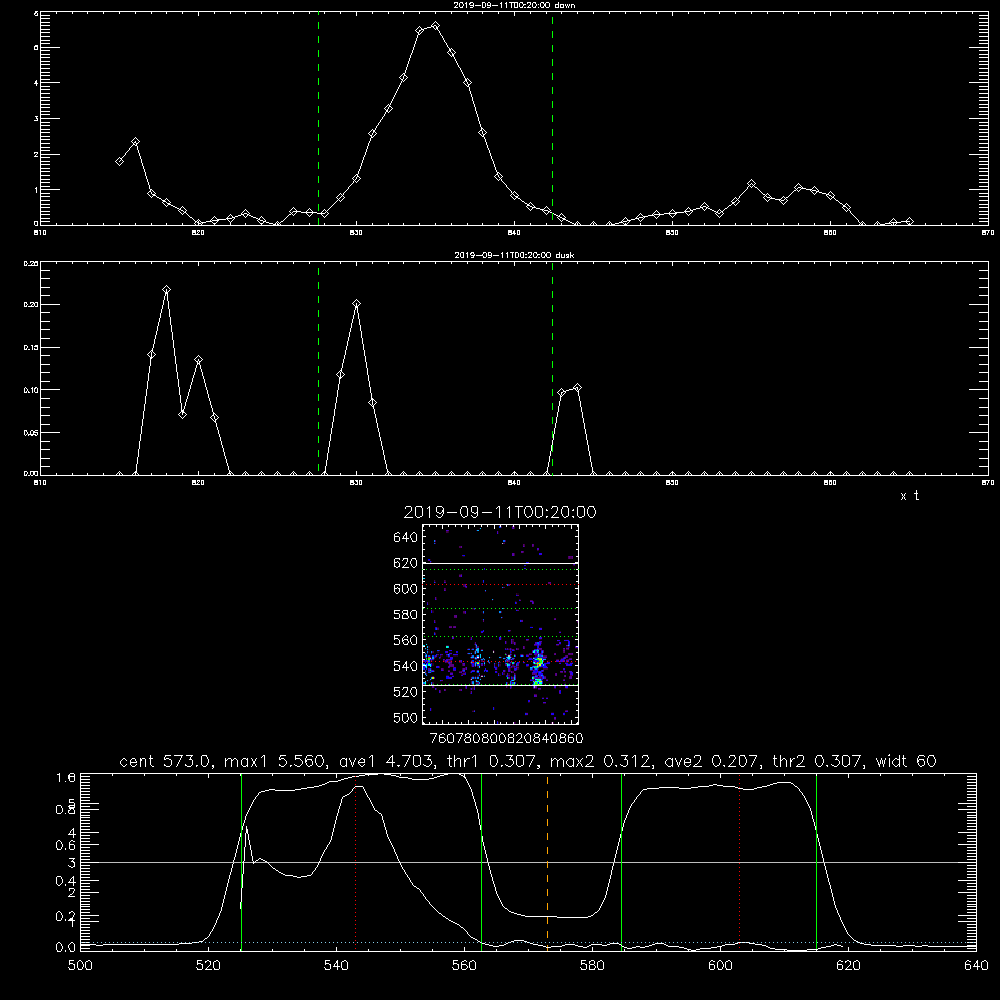The image size is (1000, 1000).
Task: Click the "640" label on heatmap y-axis
Action: pos(405,537)
